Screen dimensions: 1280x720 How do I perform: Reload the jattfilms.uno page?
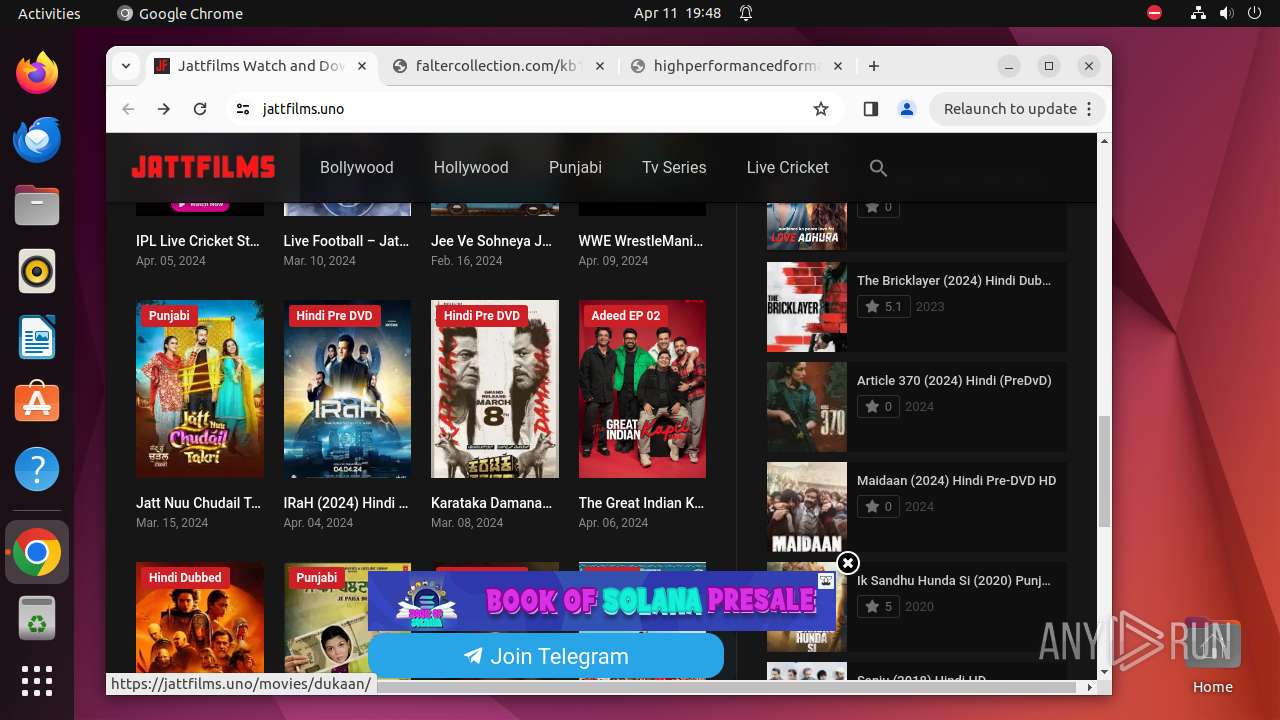200,109
